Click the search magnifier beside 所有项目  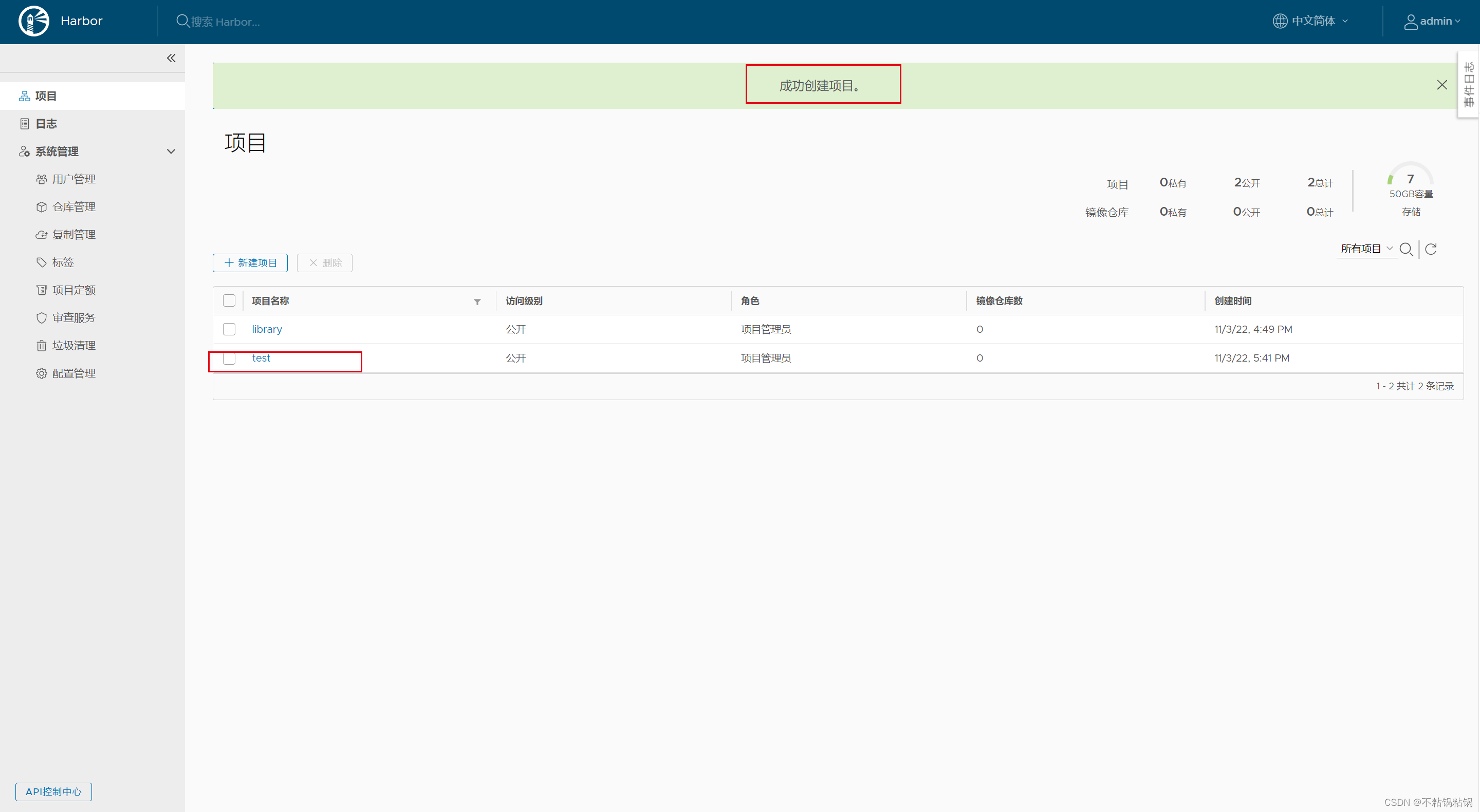pos(1406,249)
